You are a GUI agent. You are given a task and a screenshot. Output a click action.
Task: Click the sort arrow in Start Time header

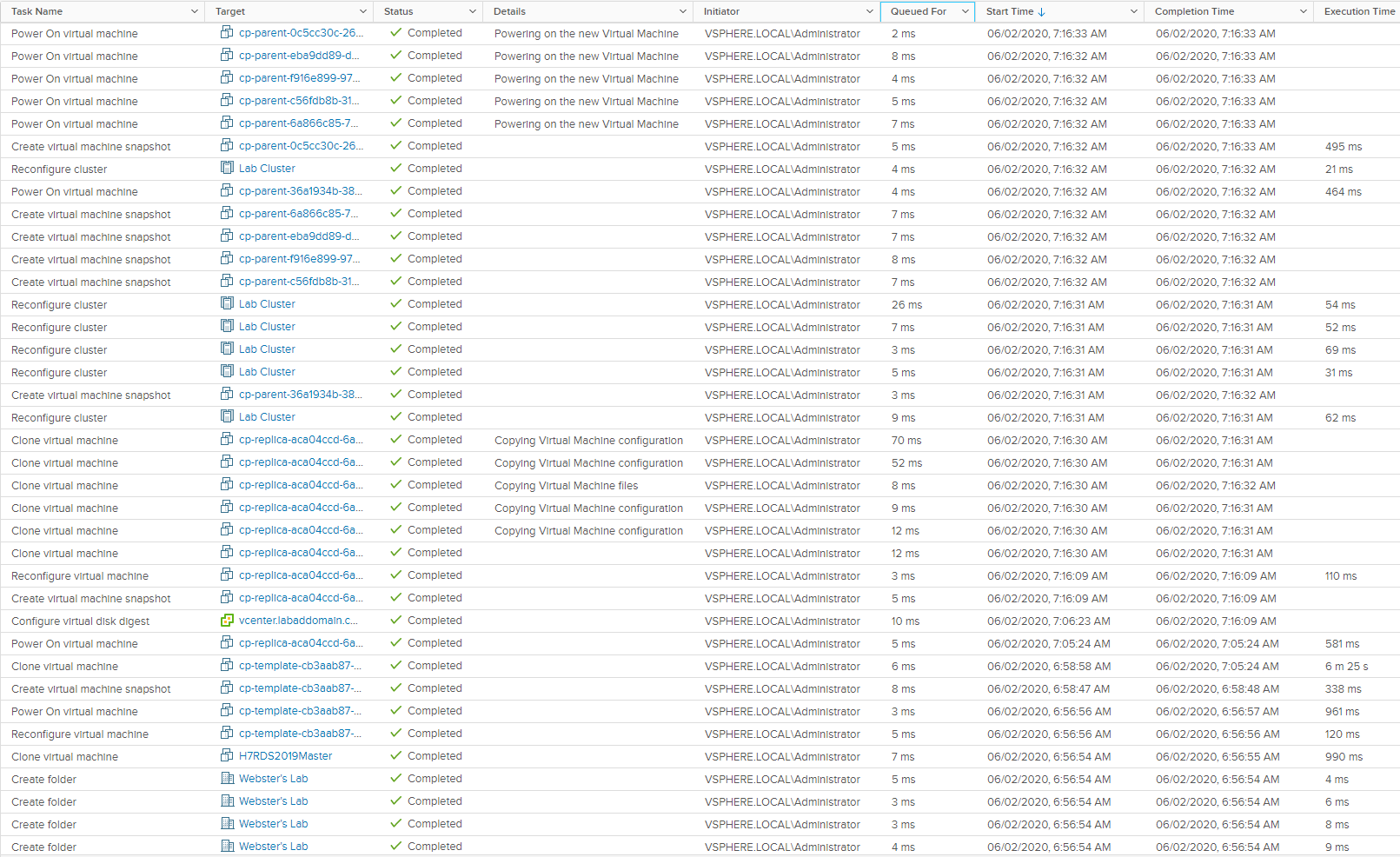click(1042, 12)
